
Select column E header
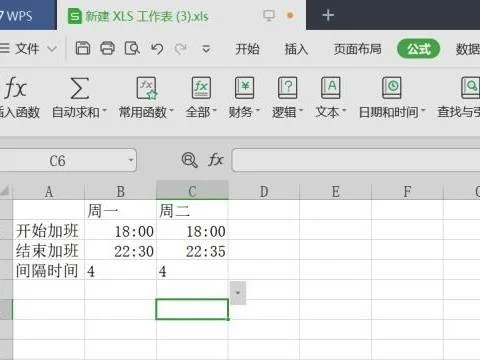[x=336, y=191]
